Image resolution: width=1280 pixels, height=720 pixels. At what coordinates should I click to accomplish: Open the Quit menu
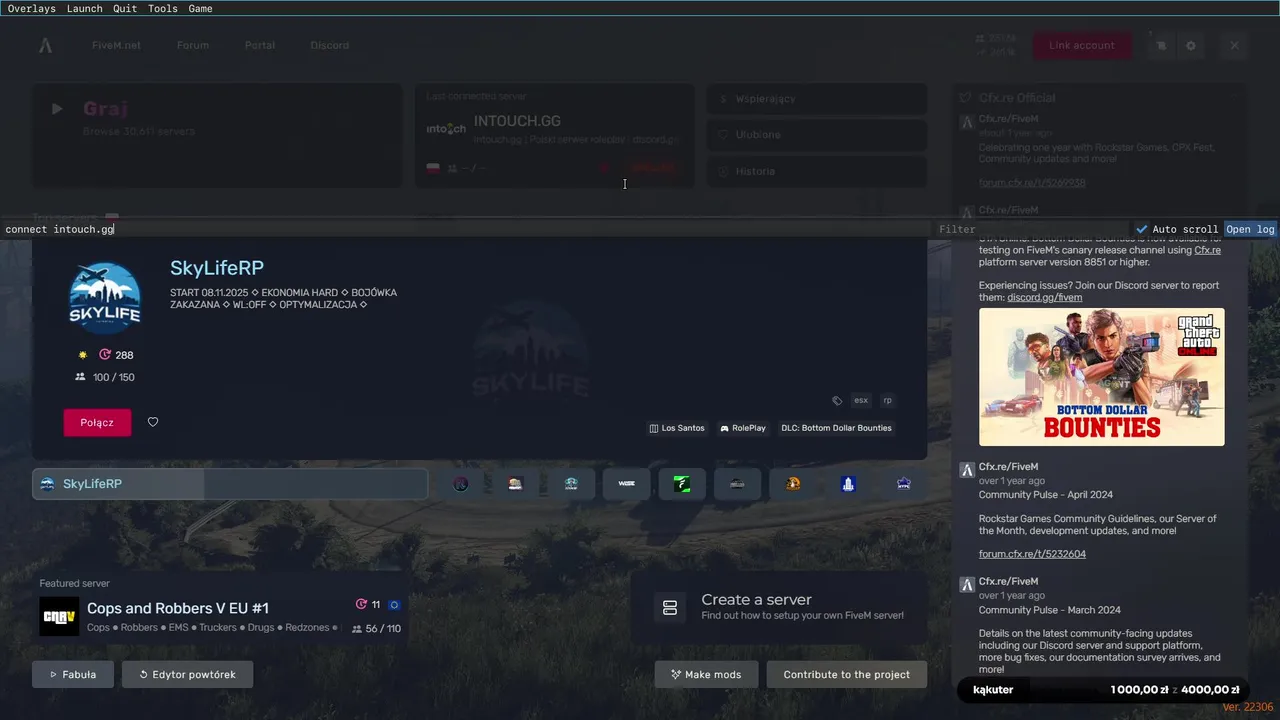point(125,8)
